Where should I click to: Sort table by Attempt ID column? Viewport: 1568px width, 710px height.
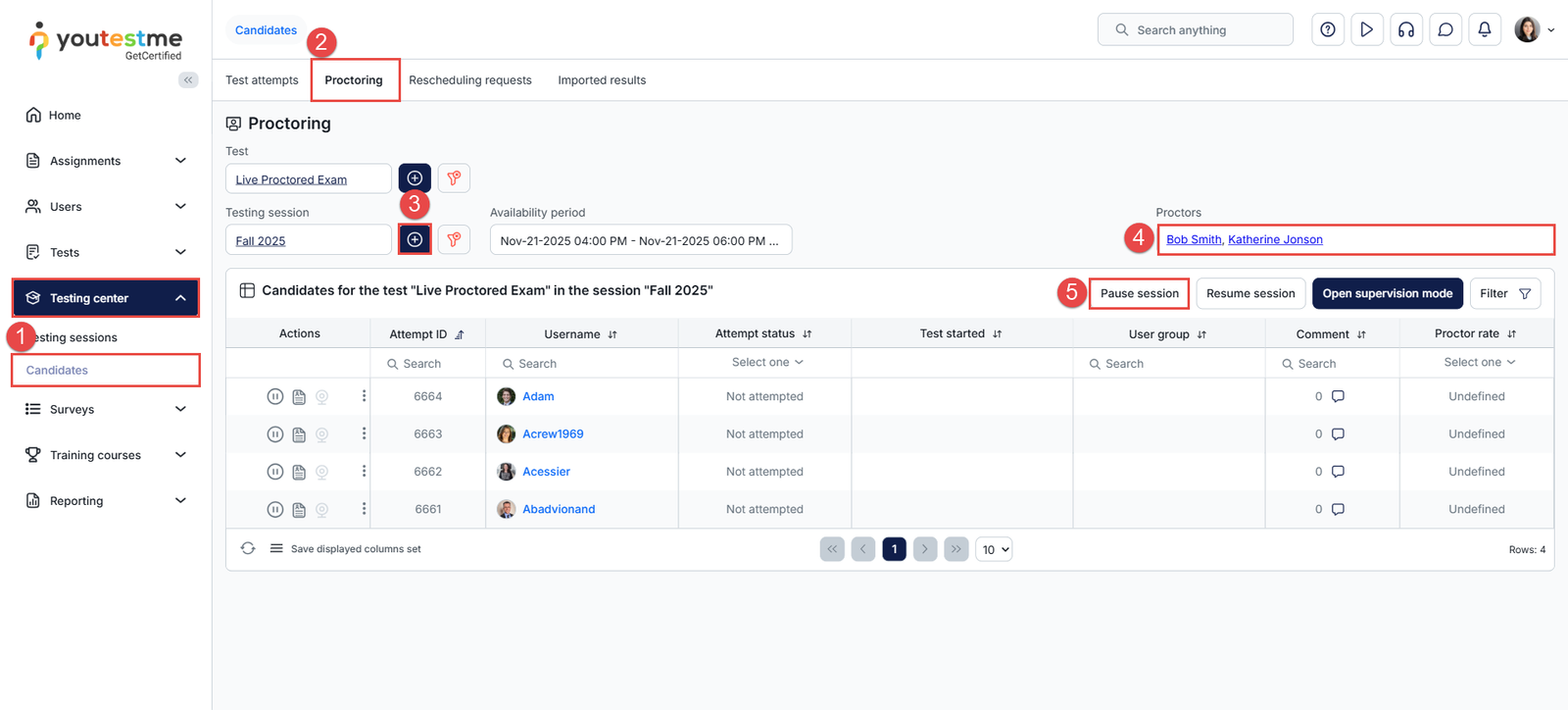(460, 334)
